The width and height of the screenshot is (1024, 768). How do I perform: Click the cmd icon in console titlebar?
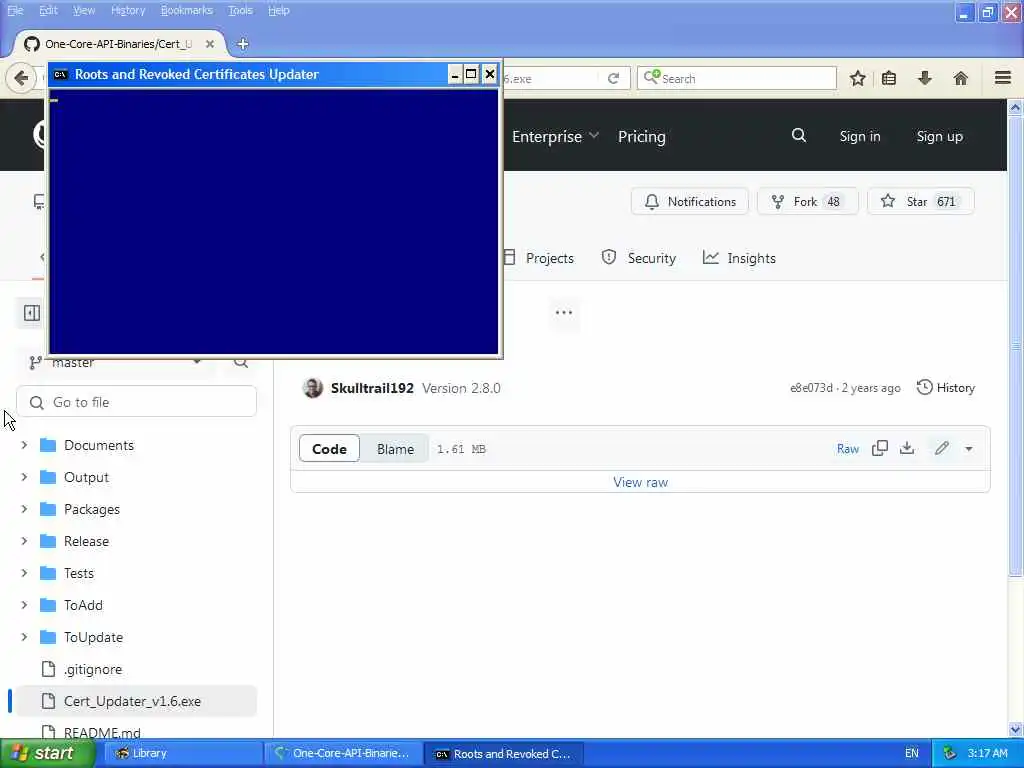point(61,74)
